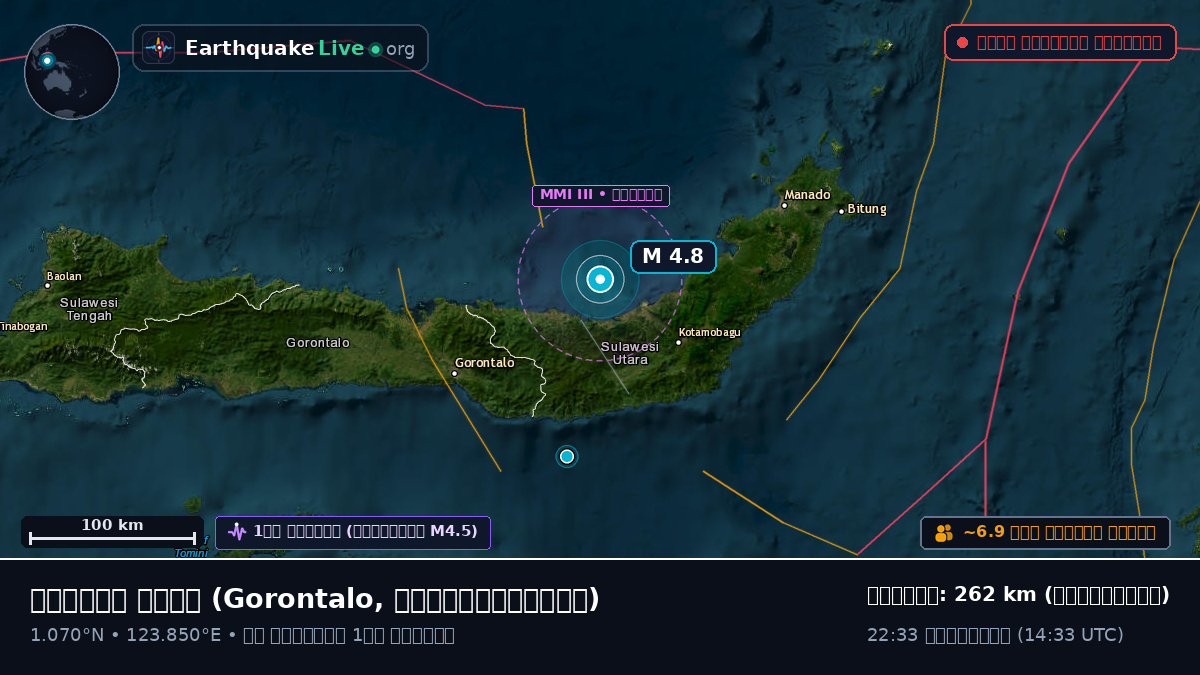
Task: Click the EarthquakeLive compass logo icon
Action: click(158, 48)
